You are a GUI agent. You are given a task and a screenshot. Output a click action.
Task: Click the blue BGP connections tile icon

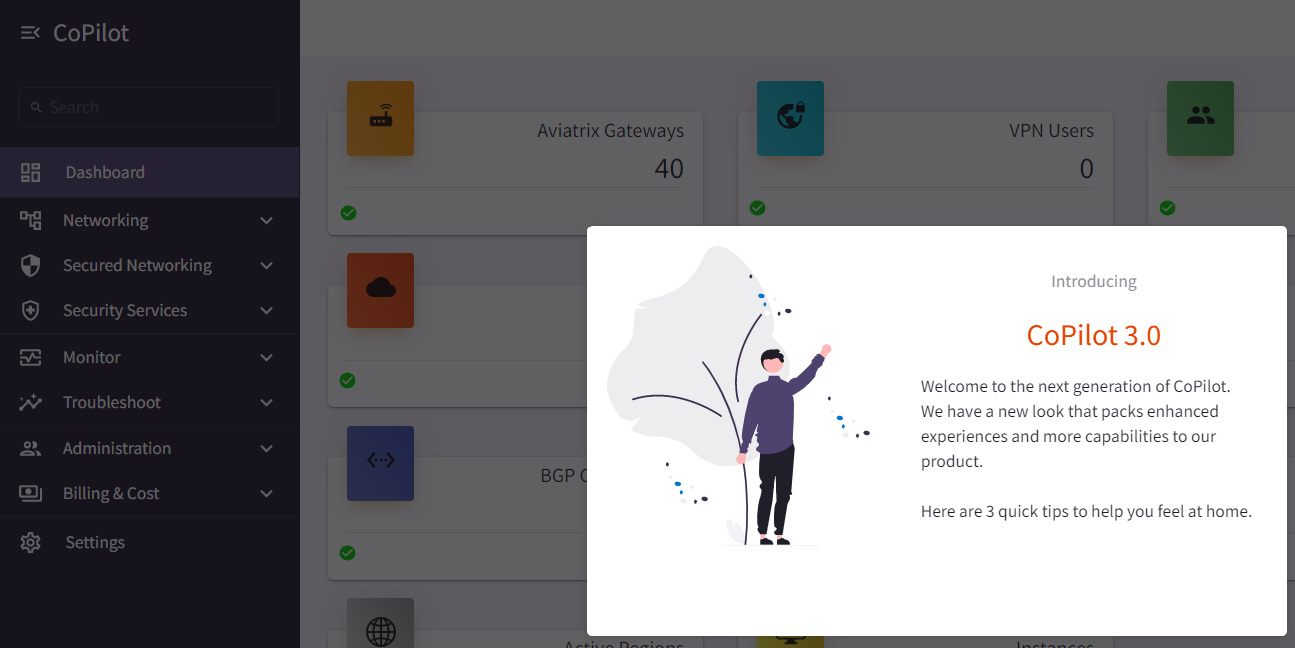click(380, 462)
